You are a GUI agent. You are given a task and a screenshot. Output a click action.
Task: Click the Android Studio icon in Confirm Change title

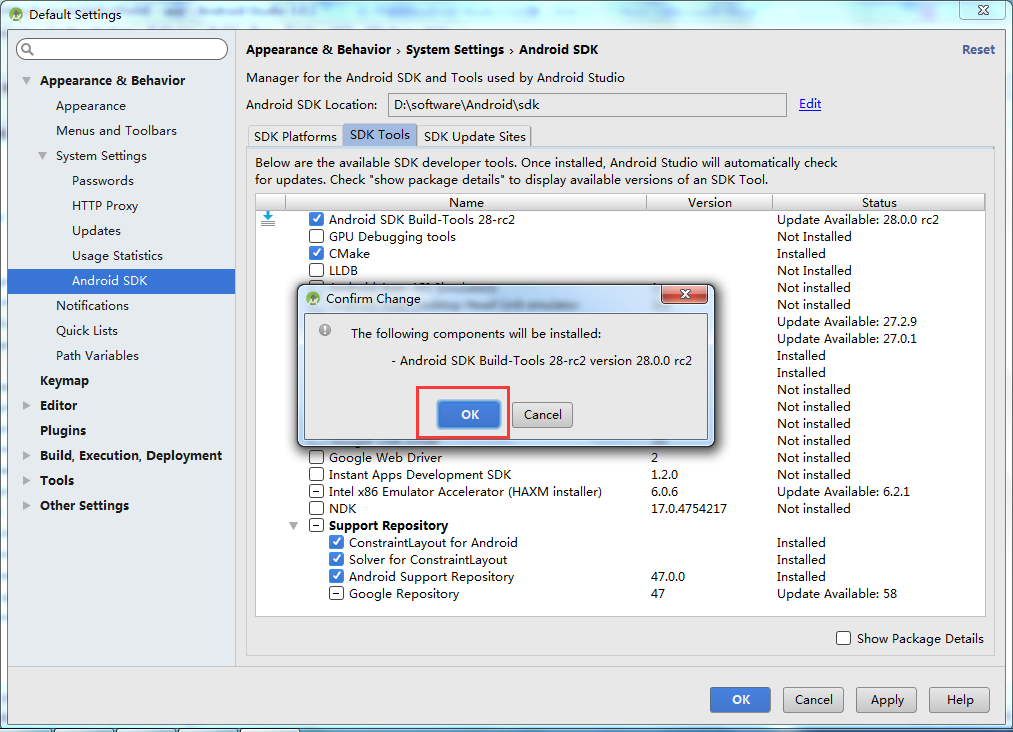tap(313, 298)
